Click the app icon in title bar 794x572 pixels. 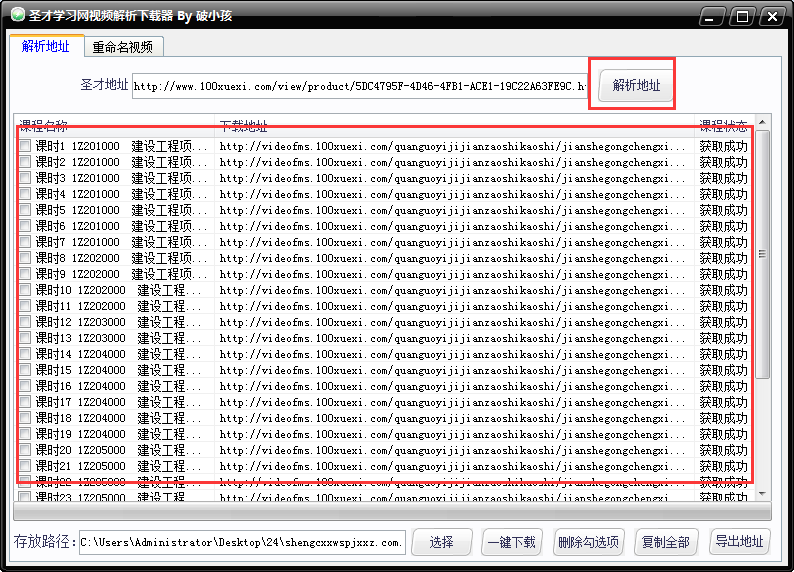(17, 16)
